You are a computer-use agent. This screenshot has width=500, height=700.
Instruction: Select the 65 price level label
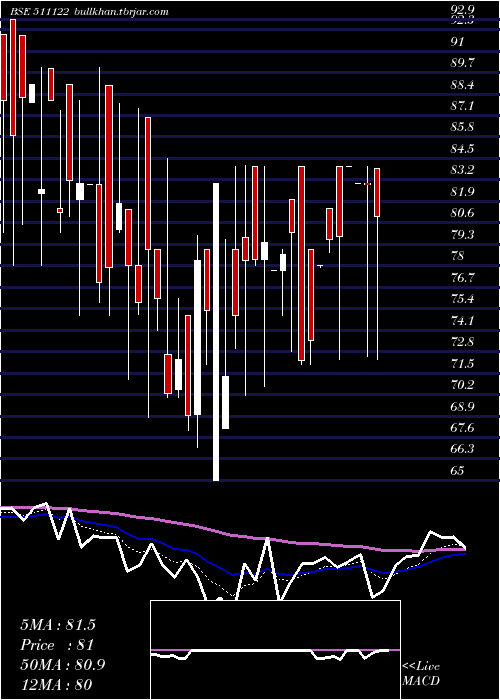458,471
